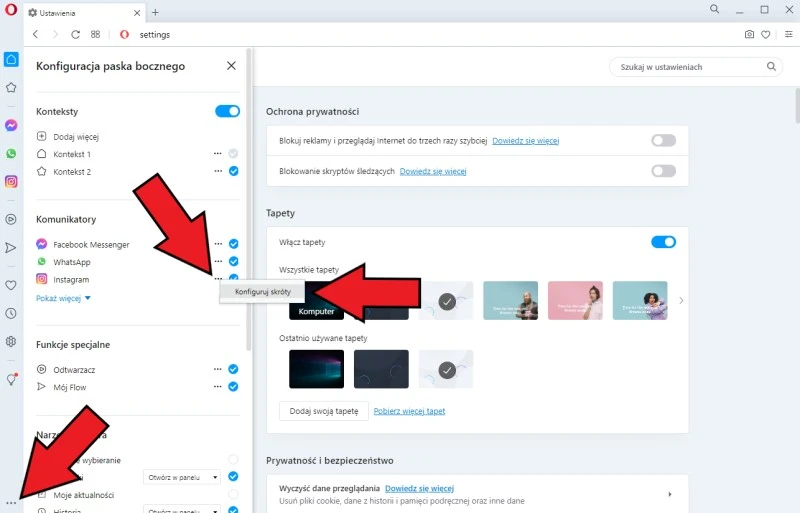
Task: Click the Opera logo menu icon
Action: pyautogui.click(x=10, y=10)
